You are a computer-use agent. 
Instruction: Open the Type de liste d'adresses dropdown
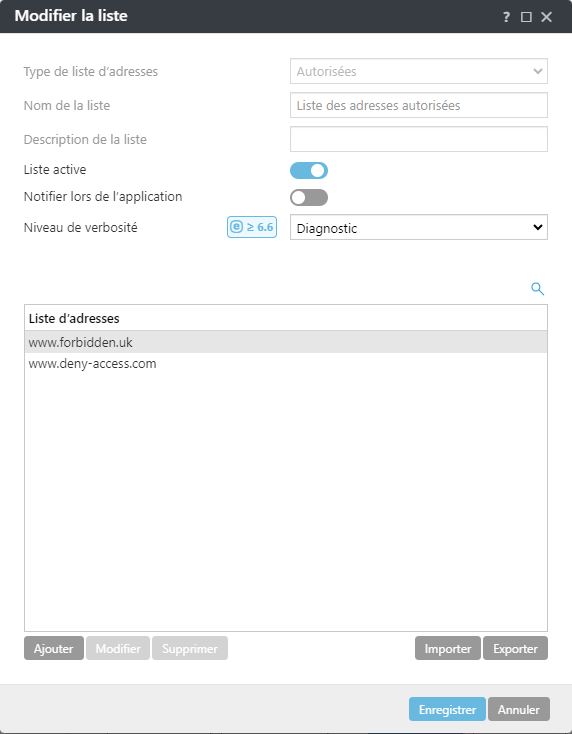[x=419, y=71]
